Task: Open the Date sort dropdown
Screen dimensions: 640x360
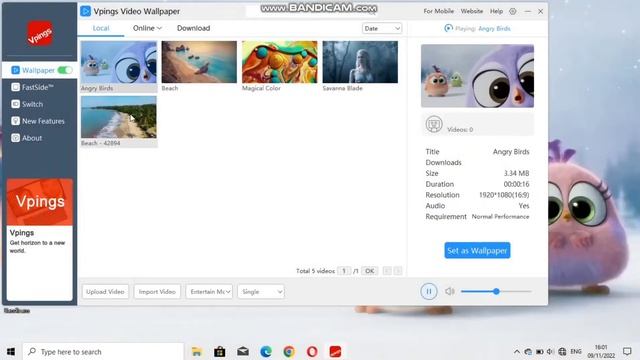Action: [382, 28]
